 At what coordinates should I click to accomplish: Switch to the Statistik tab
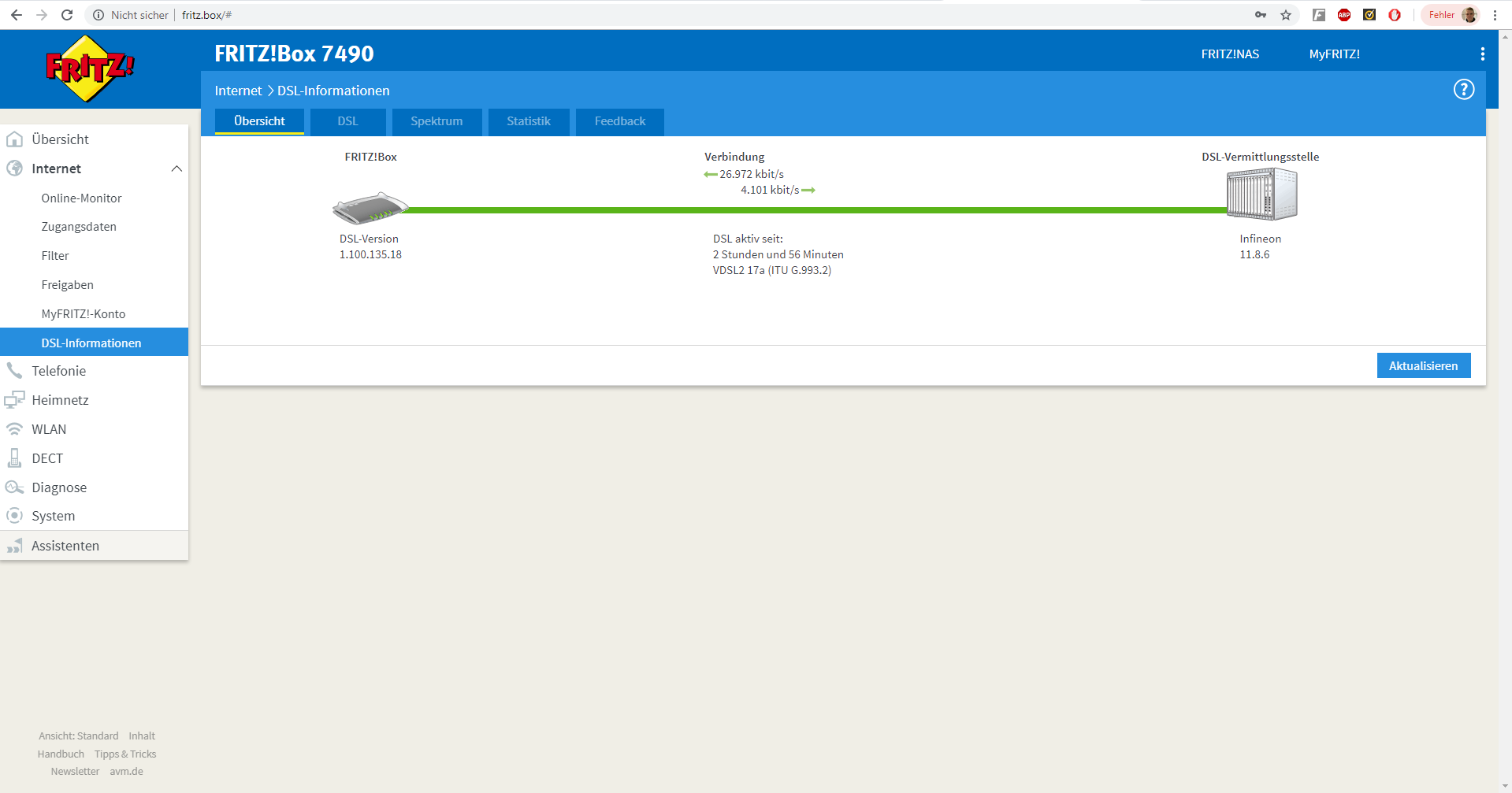pos(529,121)
